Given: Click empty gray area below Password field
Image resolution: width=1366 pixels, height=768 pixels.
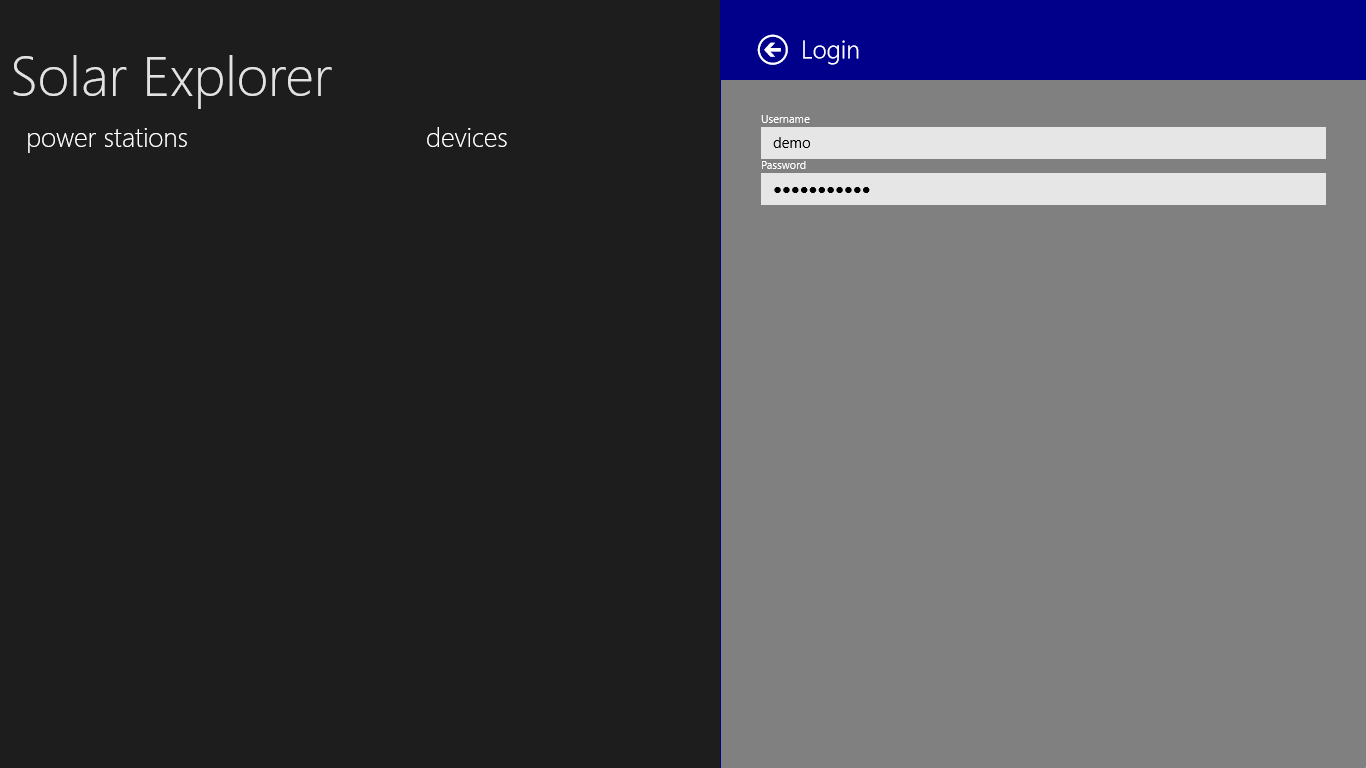Looking at the screenshot, I should pyautogui.click(x=1043, y=400).
